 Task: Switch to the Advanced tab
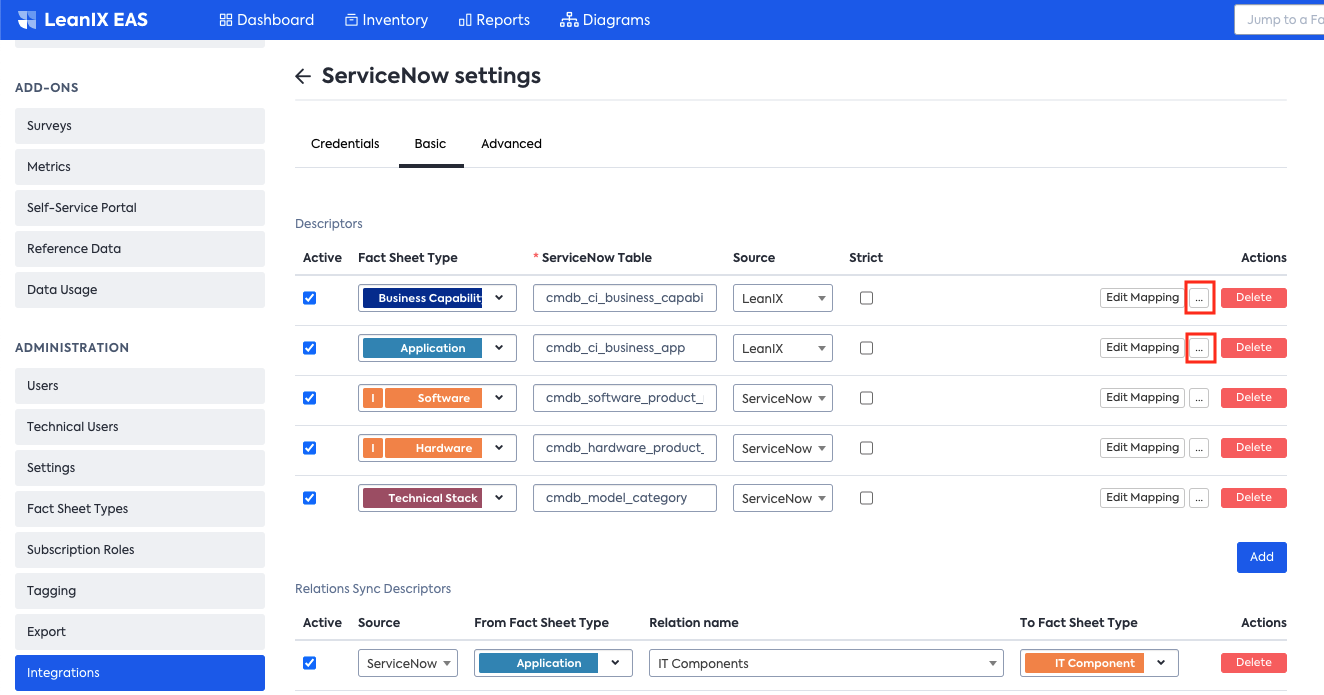click(511, 144)
